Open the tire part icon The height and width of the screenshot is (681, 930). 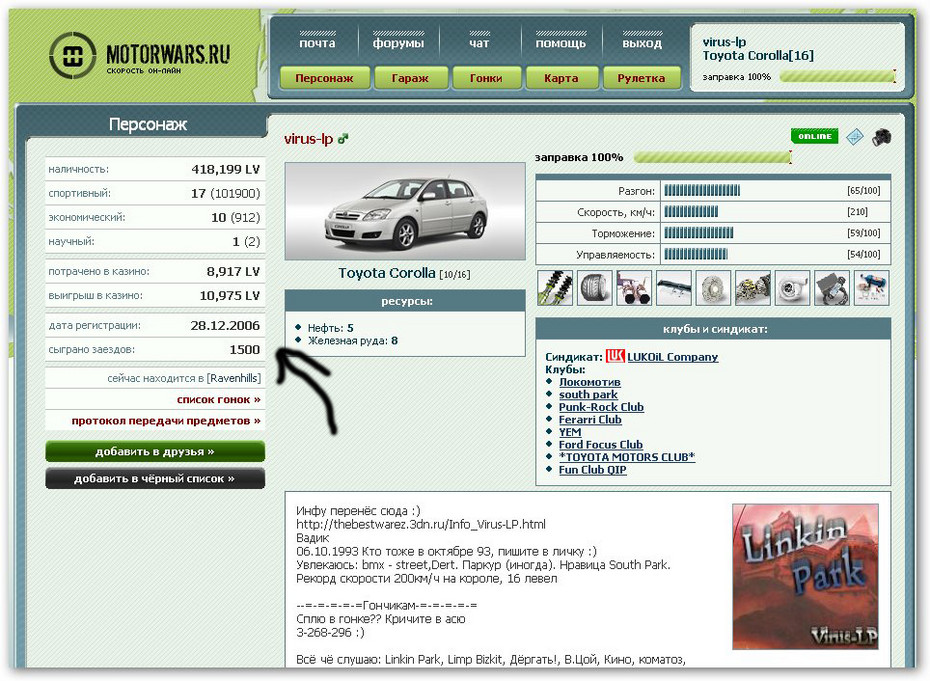coord(594,288)
